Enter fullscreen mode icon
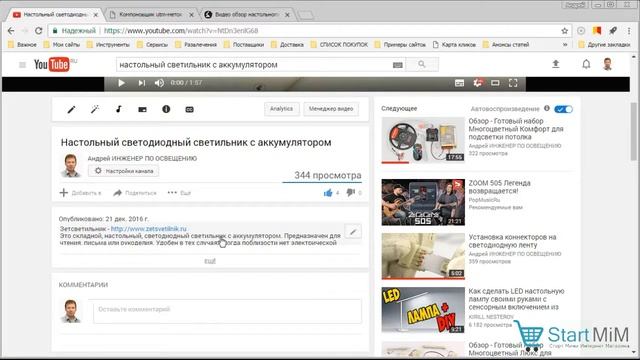The height and width of the screenshot is (360, 640). 513,83
